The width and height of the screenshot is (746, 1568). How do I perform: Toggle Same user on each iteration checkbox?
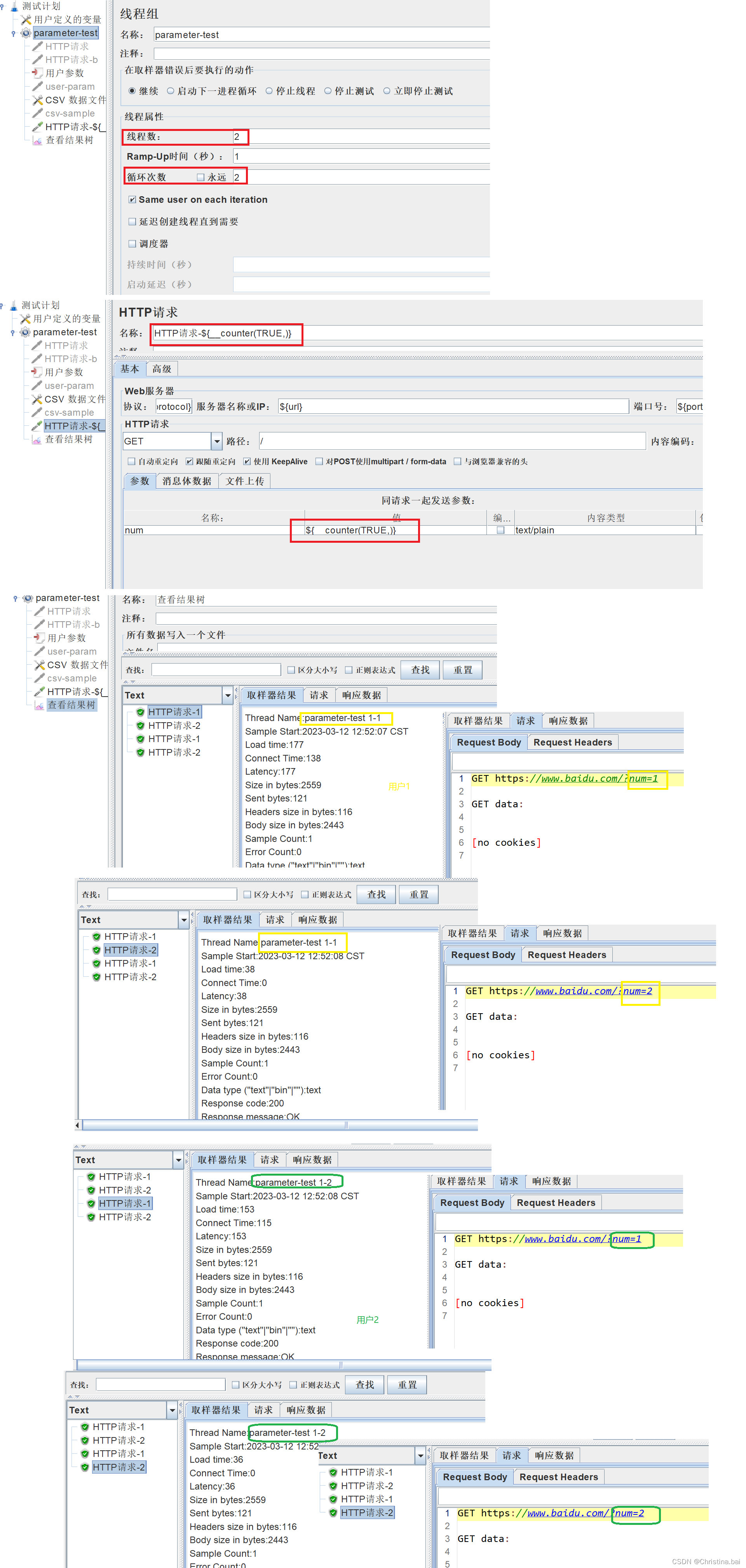click(x=132, y=200)
